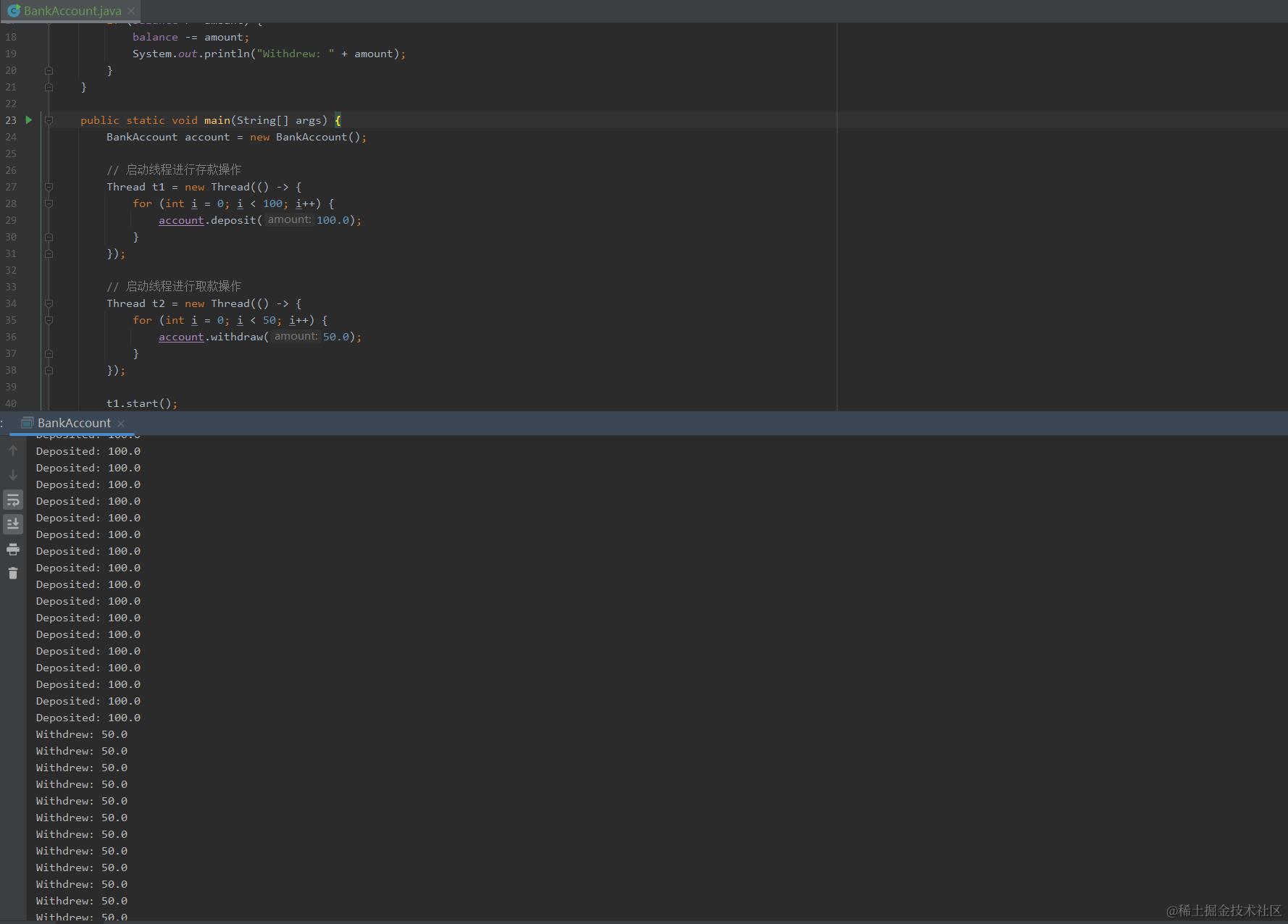Click the loop bound 100 on line 28

tap(272, 203)
